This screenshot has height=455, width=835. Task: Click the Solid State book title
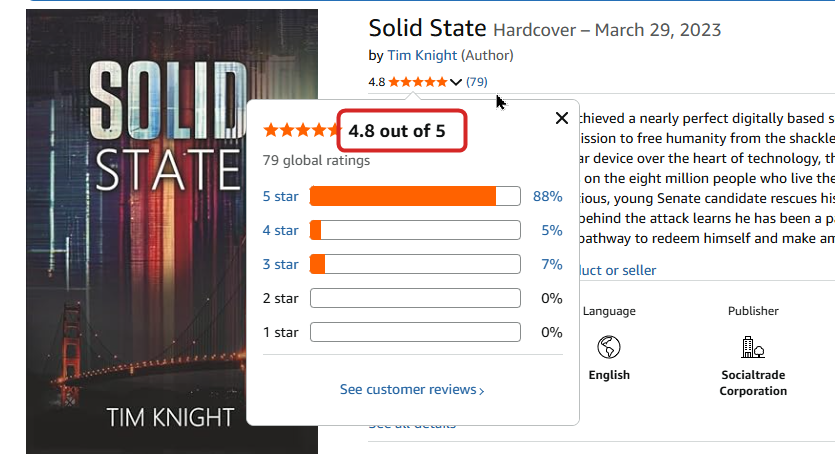(427, 28)
